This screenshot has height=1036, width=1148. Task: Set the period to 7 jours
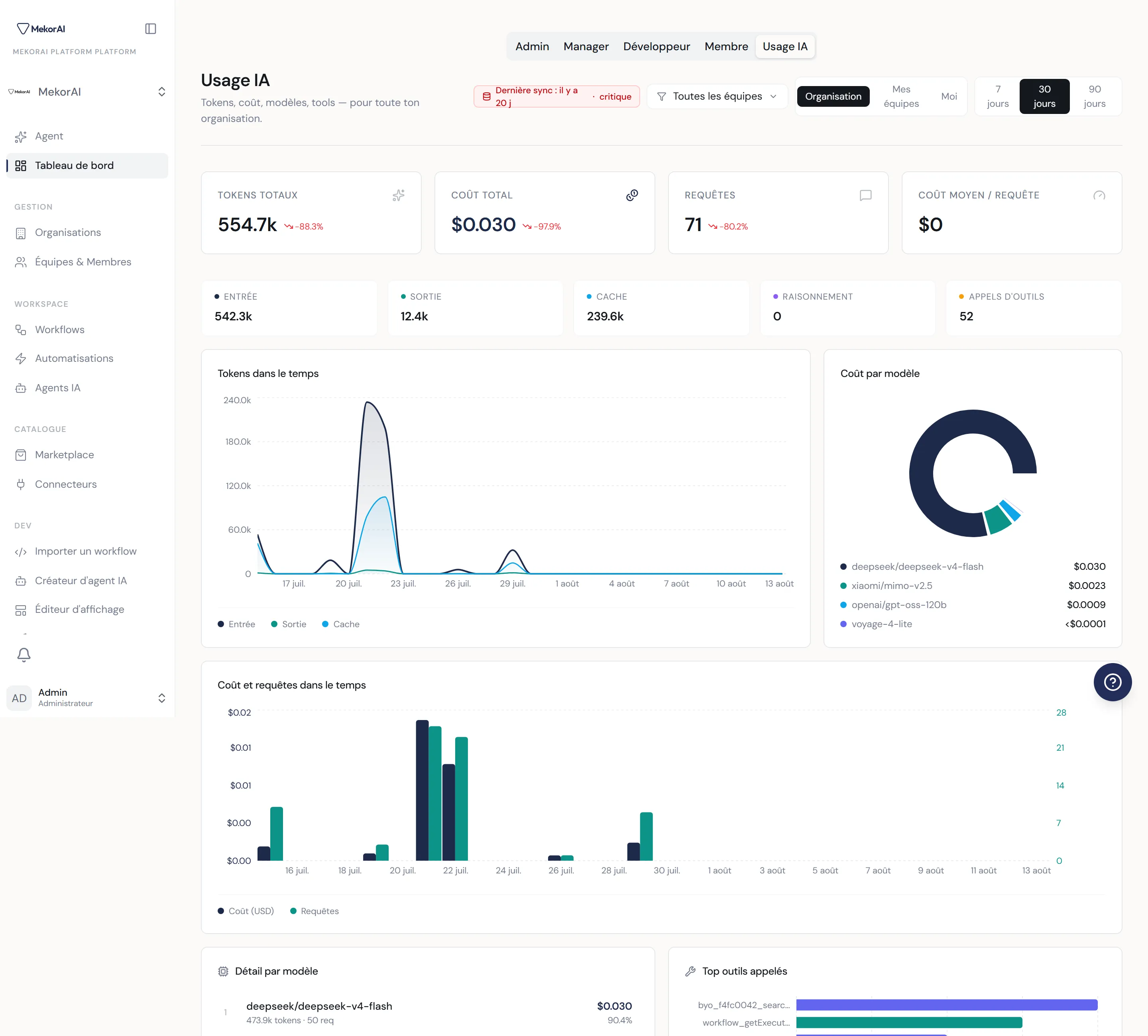[x=998, y=97]
